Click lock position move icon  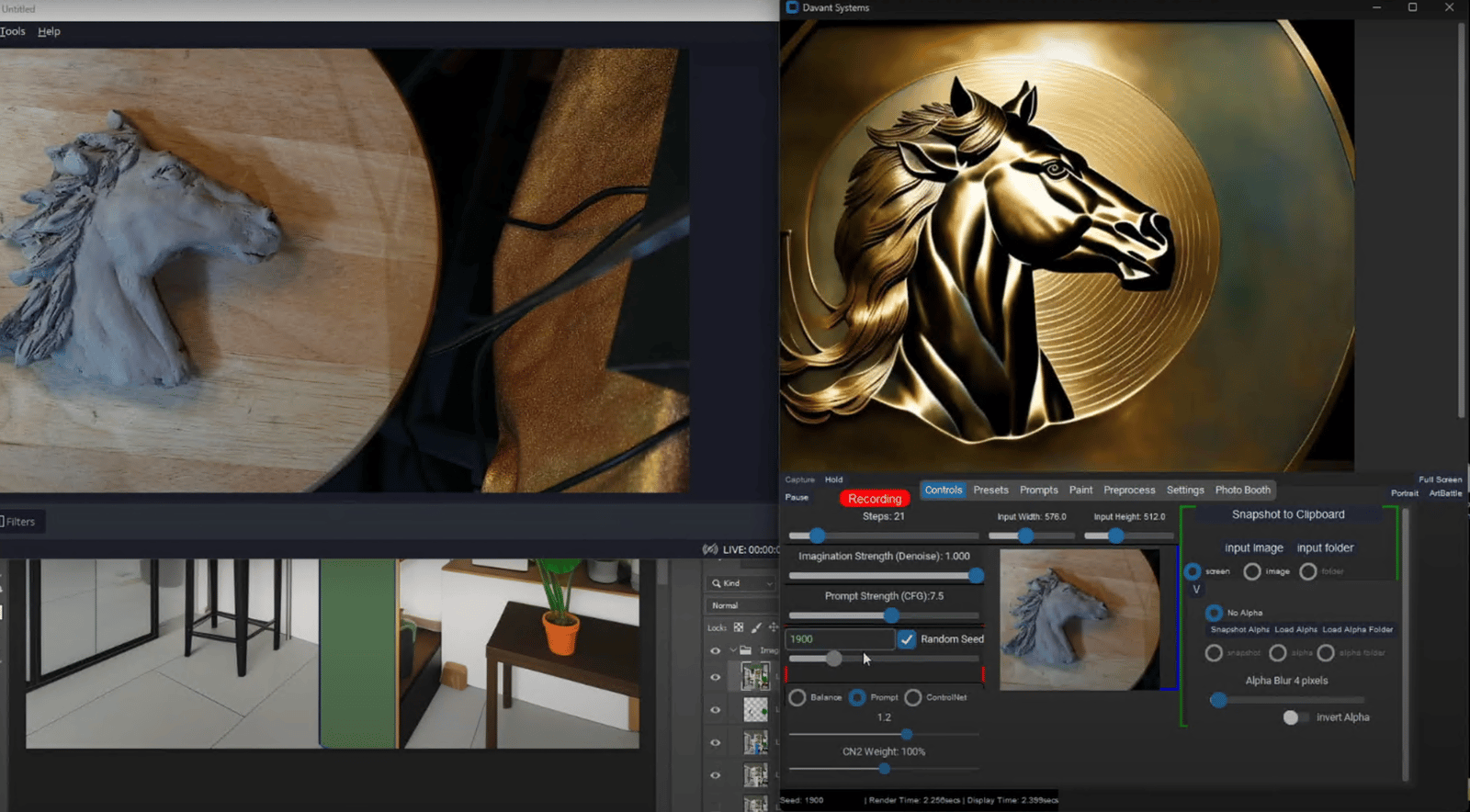(x=773, y=627)
